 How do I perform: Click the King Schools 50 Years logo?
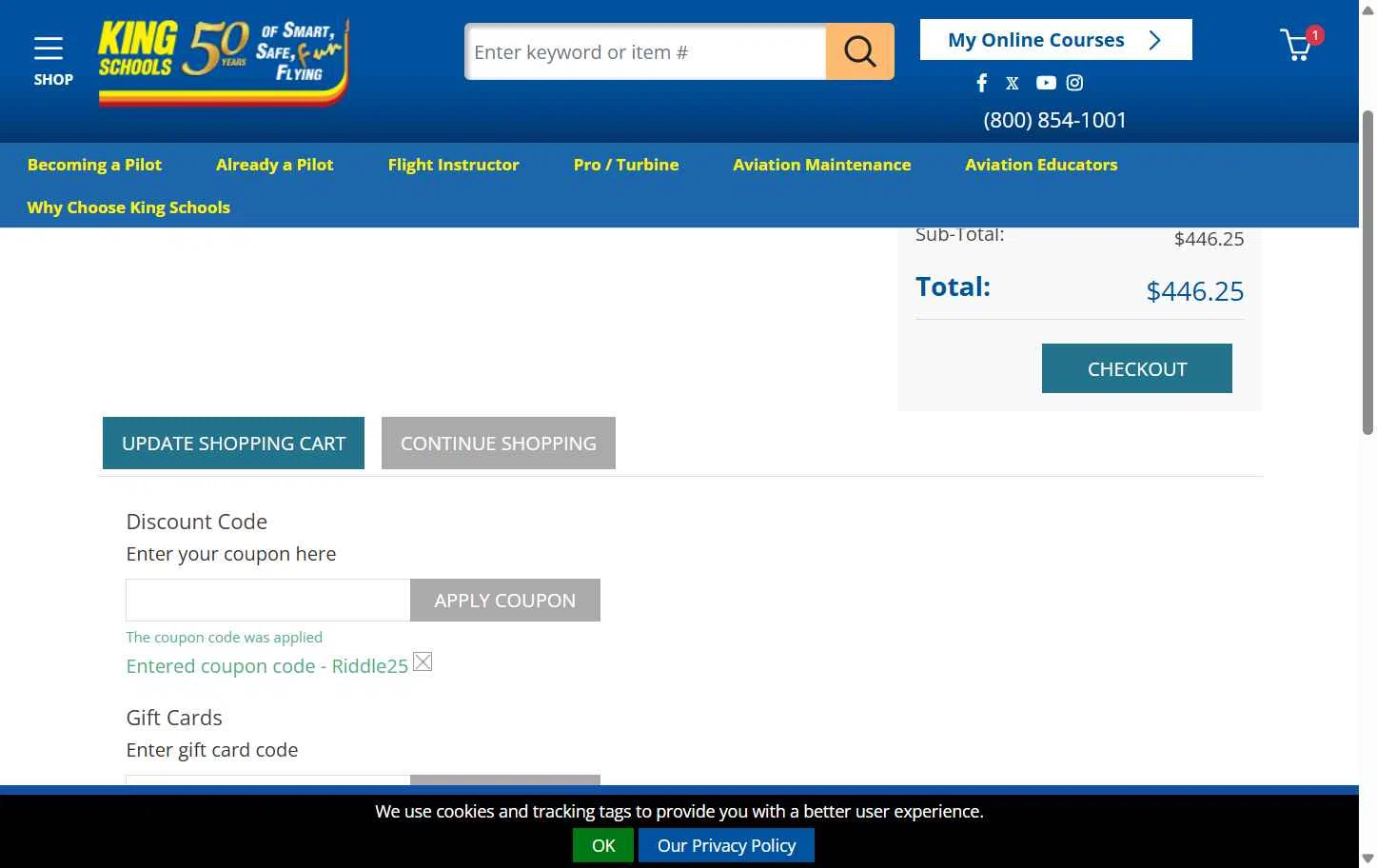[x=224, y=61]
